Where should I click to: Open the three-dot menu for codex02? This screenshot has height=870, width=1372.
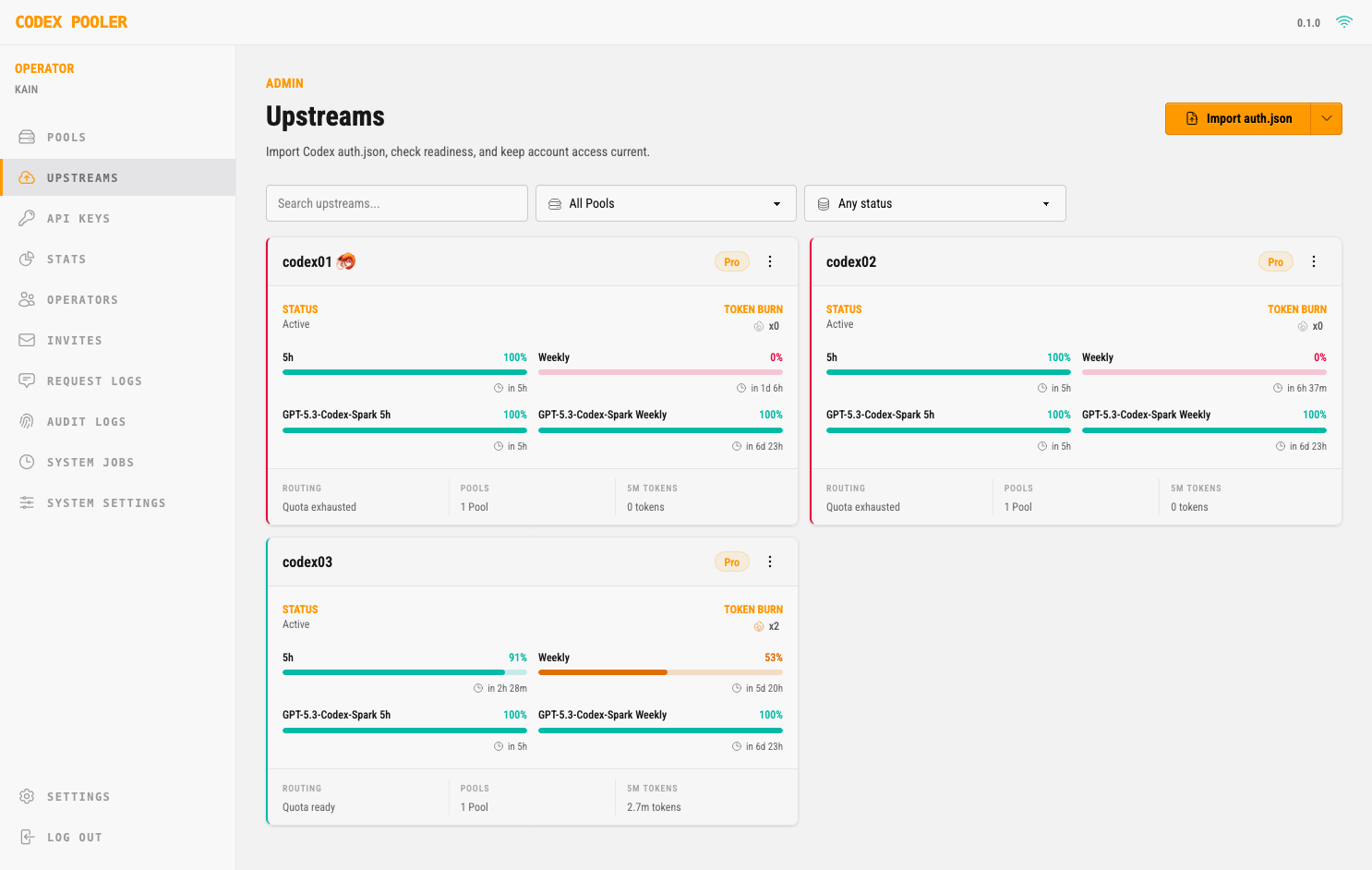(1314, 261)
